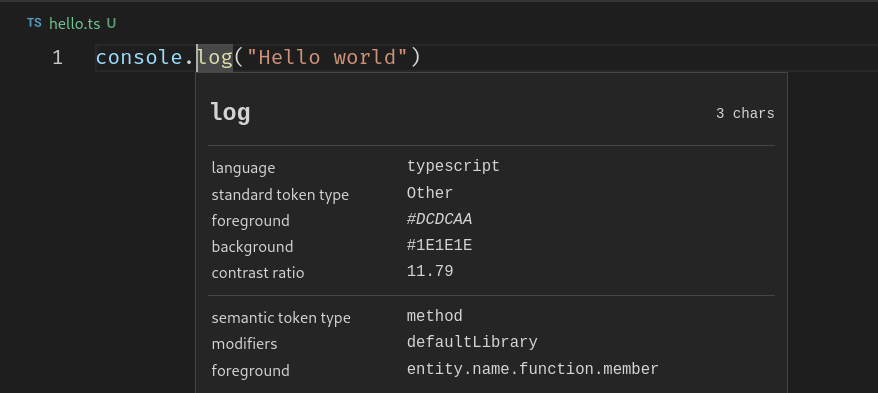878x393 pixels.
Task: Select the entity.name.function.member value
Action: tap(533, 369)
